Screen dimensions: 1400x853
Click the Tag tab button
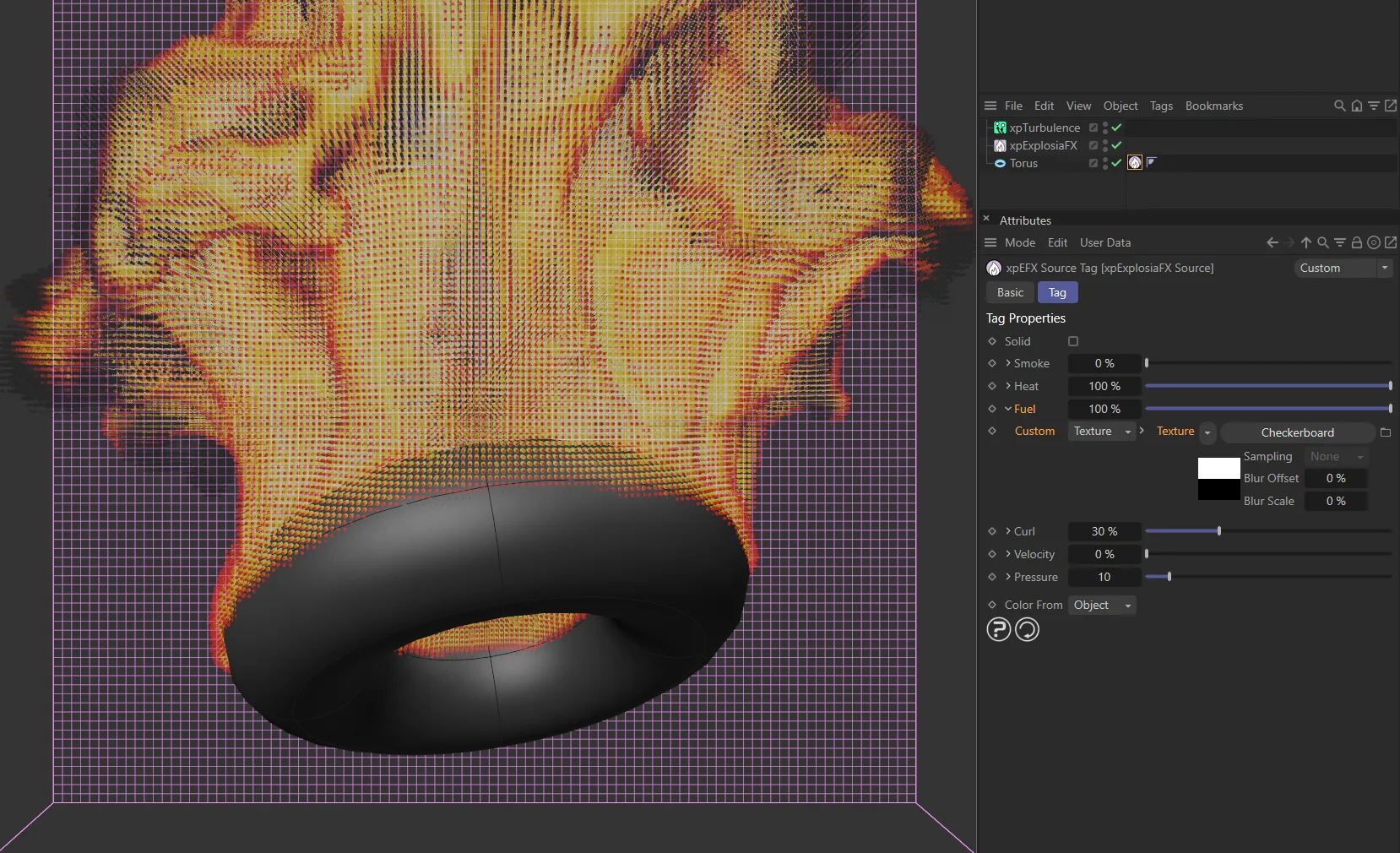point(1057,292)
